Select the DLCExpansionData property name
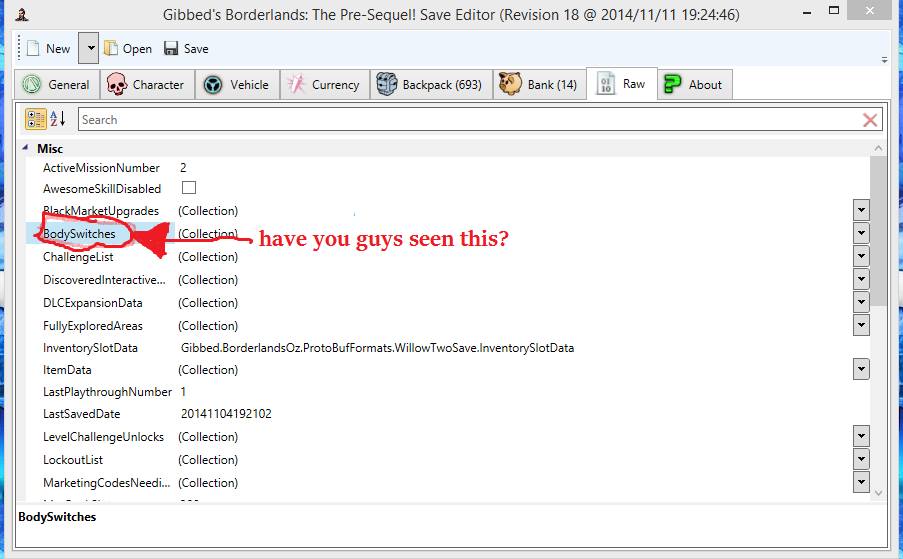 [93, 303]
